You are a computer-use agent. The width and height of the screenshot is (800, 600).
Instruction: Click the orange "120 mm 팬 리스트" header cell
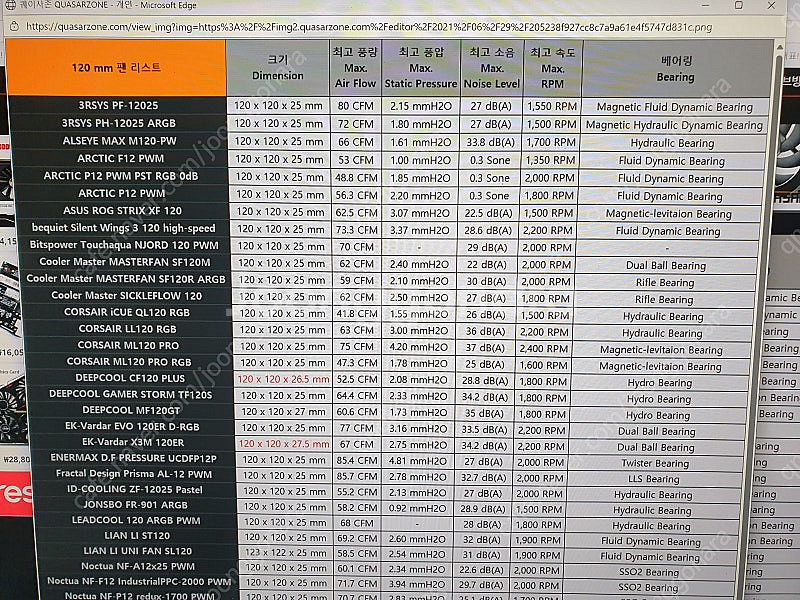[117, 68]
